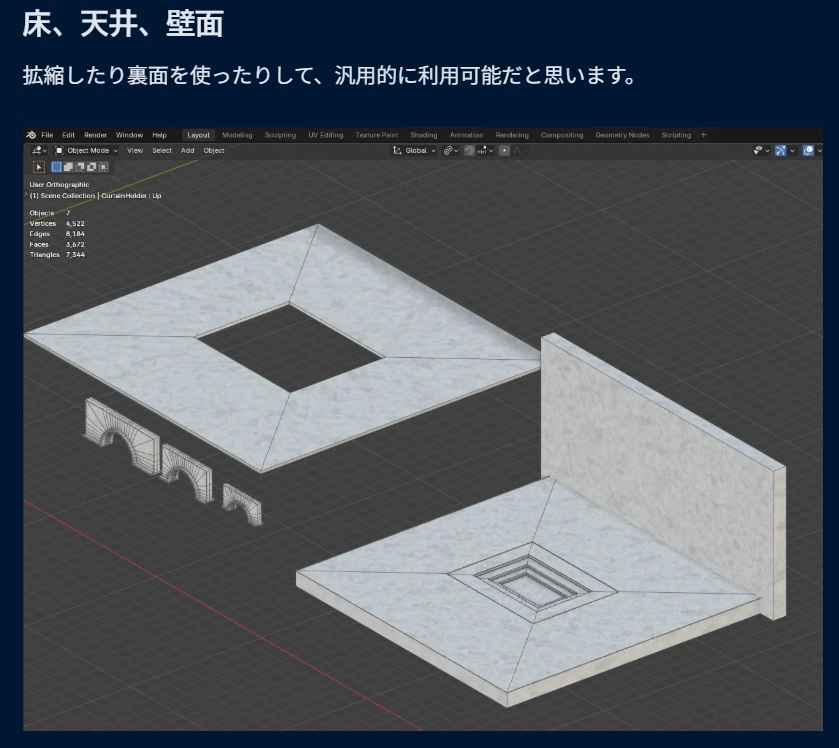Viewport: 839px width, 748px height.
Task: Click the transform pivot point icon
Action: tap(448, 151)
